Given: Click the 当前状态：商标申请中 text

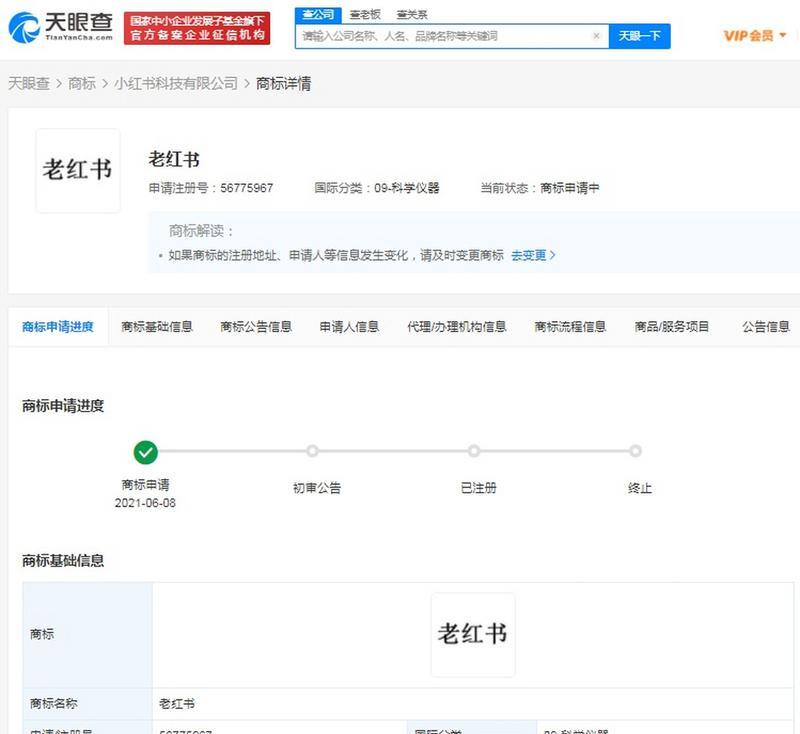Looking at the screenshot, I should 540,188.
